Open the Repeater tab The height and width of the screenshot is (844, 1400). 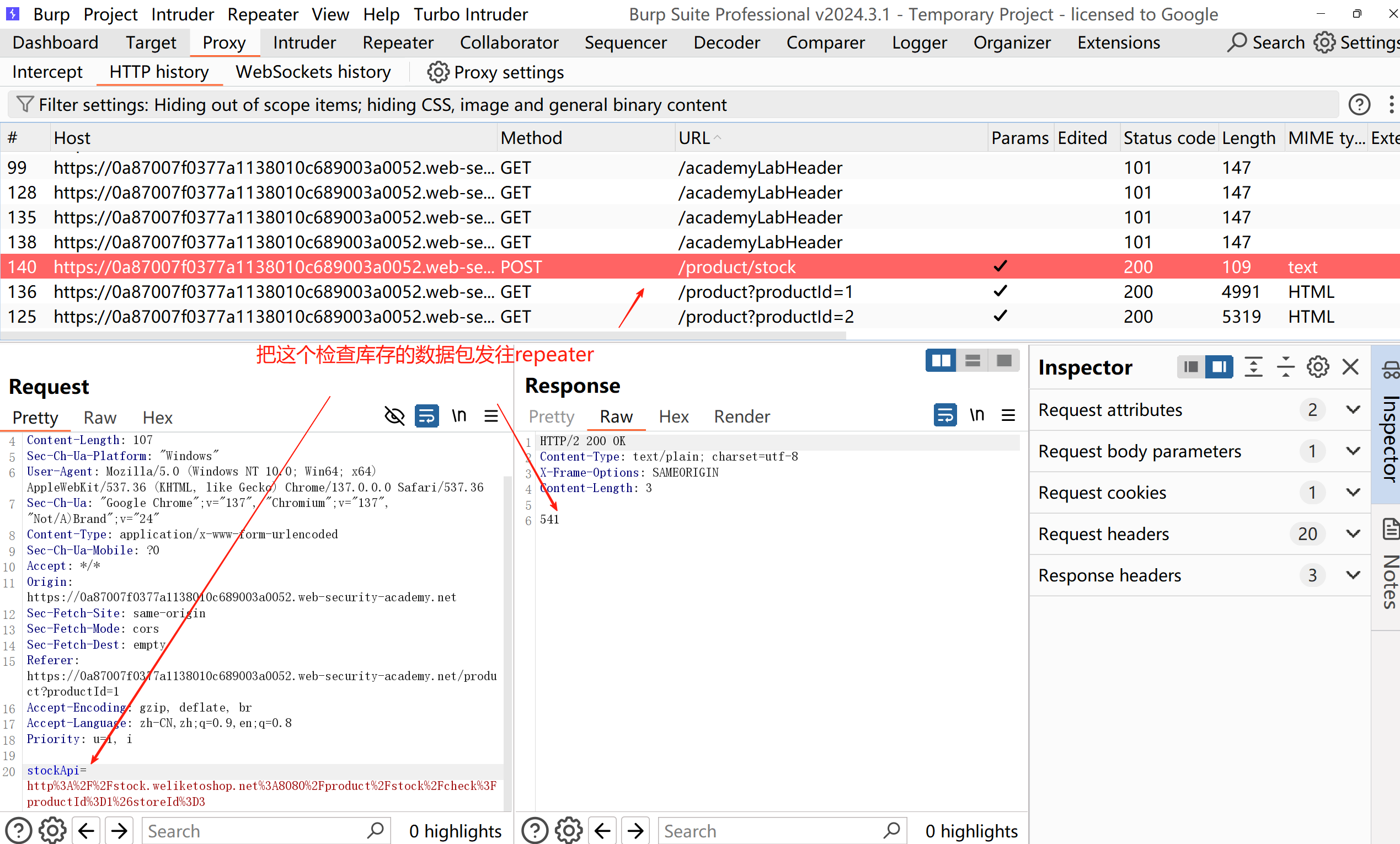397,42
